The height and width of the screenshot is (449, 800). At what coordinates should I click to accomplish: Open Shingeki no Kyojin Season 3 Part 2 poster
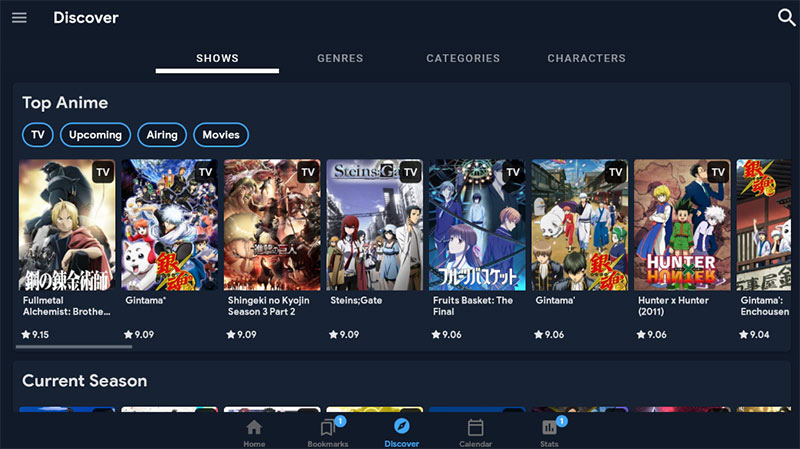(x=272, y=225)
